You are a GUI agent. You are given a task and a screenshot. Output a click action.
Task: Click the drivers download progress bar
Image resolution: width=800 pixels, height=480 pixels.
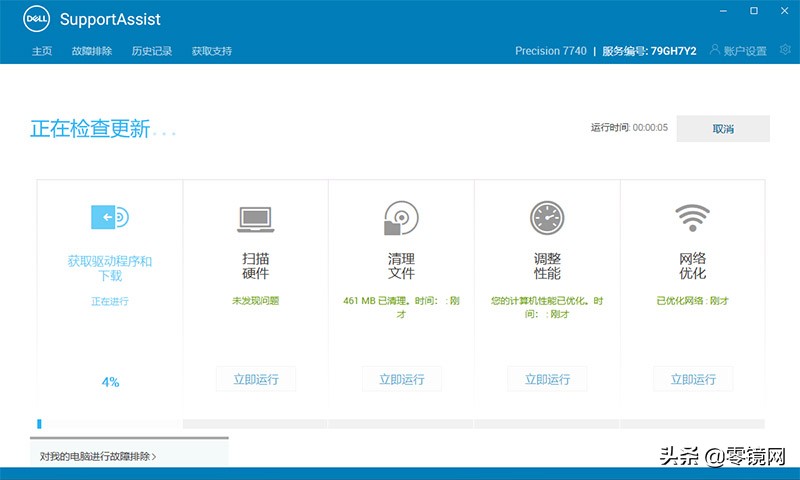109,424
